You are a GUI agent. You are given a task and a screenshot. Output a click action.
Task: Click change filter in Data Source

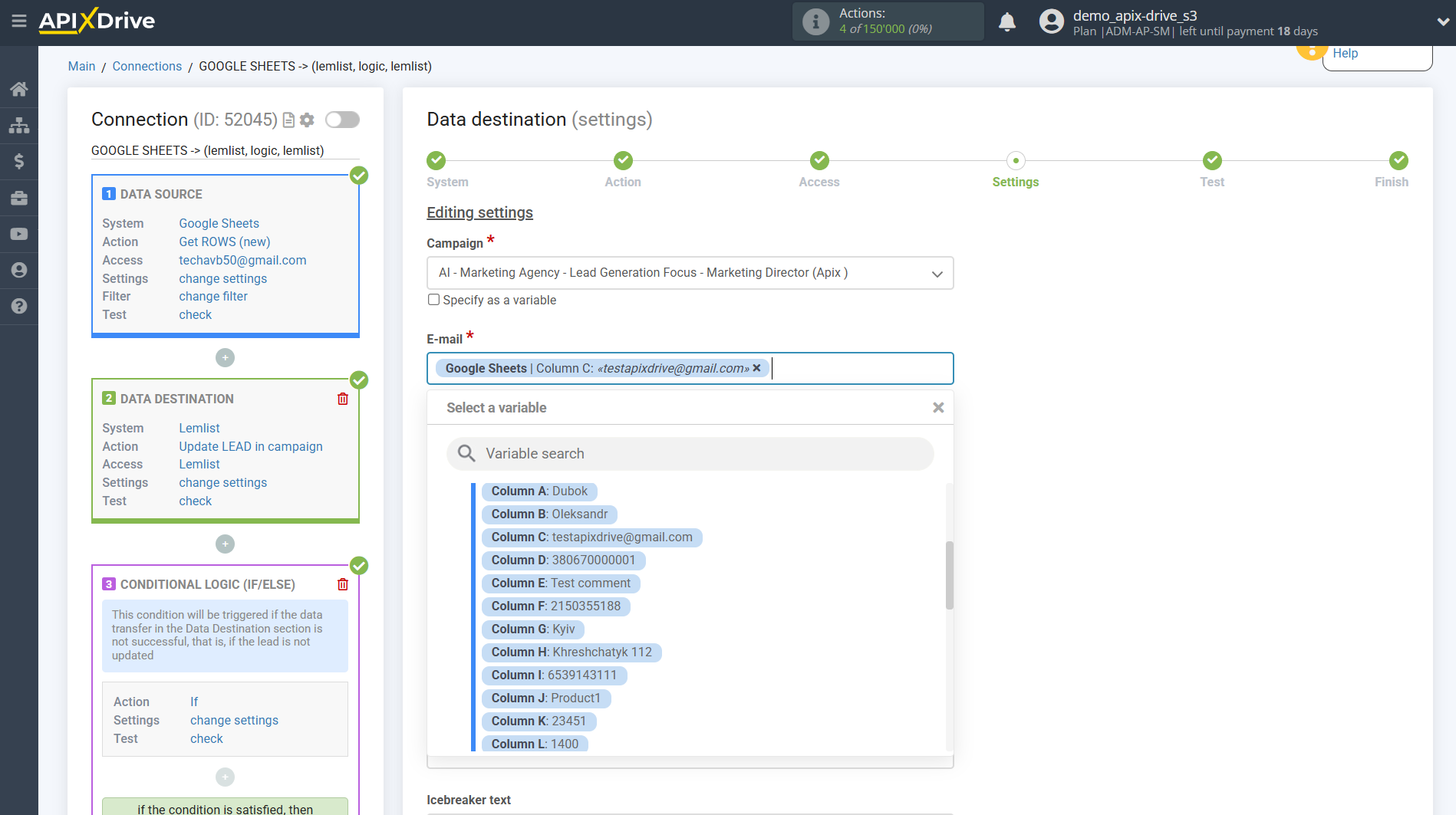click(213, 296)
